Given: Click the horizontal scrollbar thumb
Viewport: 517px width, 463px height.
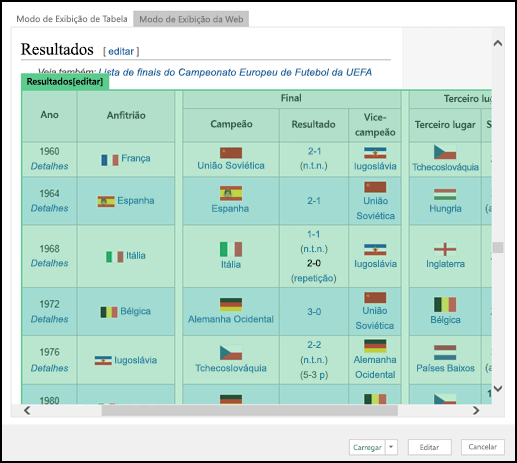Looking at the screenshot, I should (x=249, y=410).
